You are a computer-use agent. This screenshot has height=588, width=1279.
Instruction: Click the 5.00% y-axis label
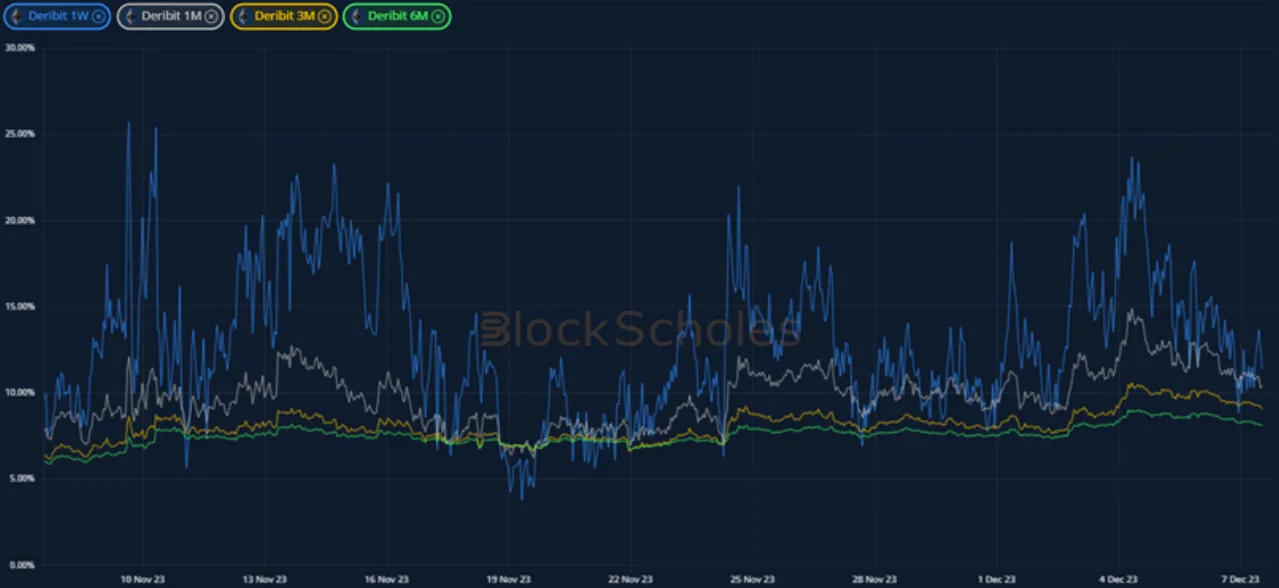[x=23, y=478]
